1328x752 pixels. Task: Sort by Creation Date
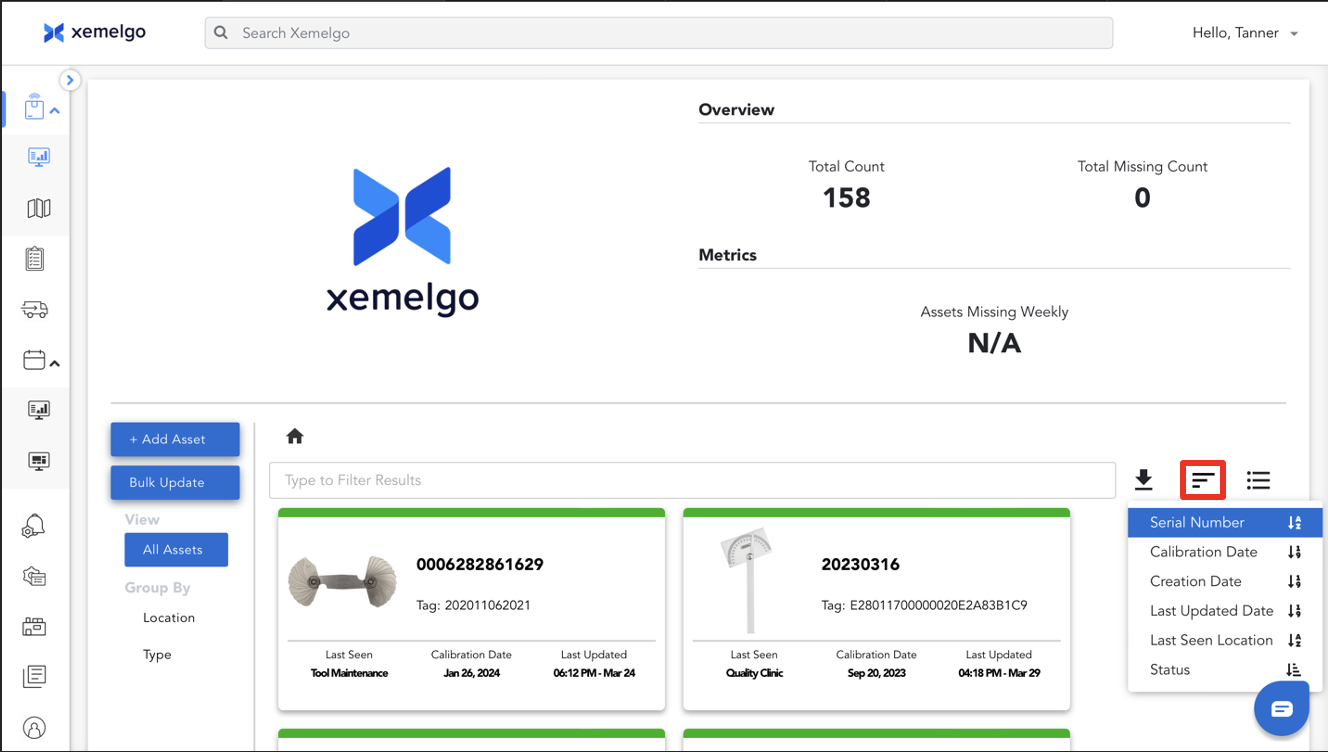[x=1225, y=581]
